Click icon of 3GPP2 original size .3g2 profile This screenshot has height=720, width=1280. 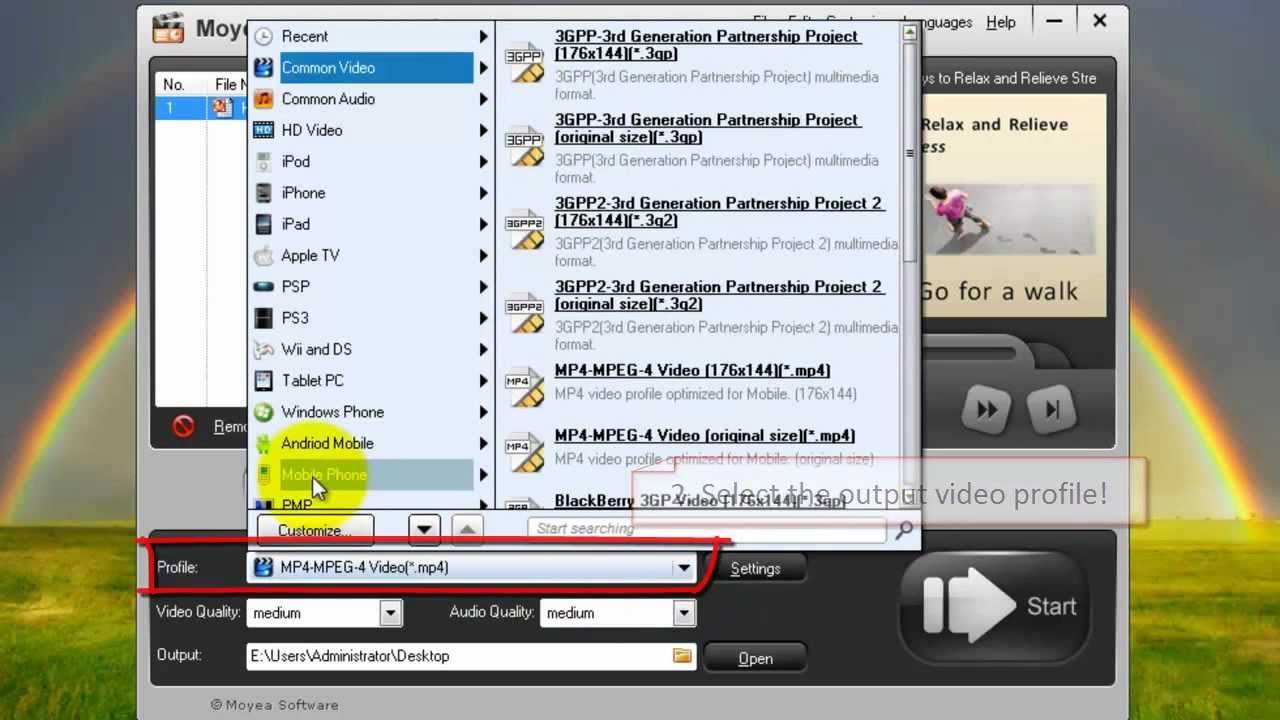click(524, 311)
